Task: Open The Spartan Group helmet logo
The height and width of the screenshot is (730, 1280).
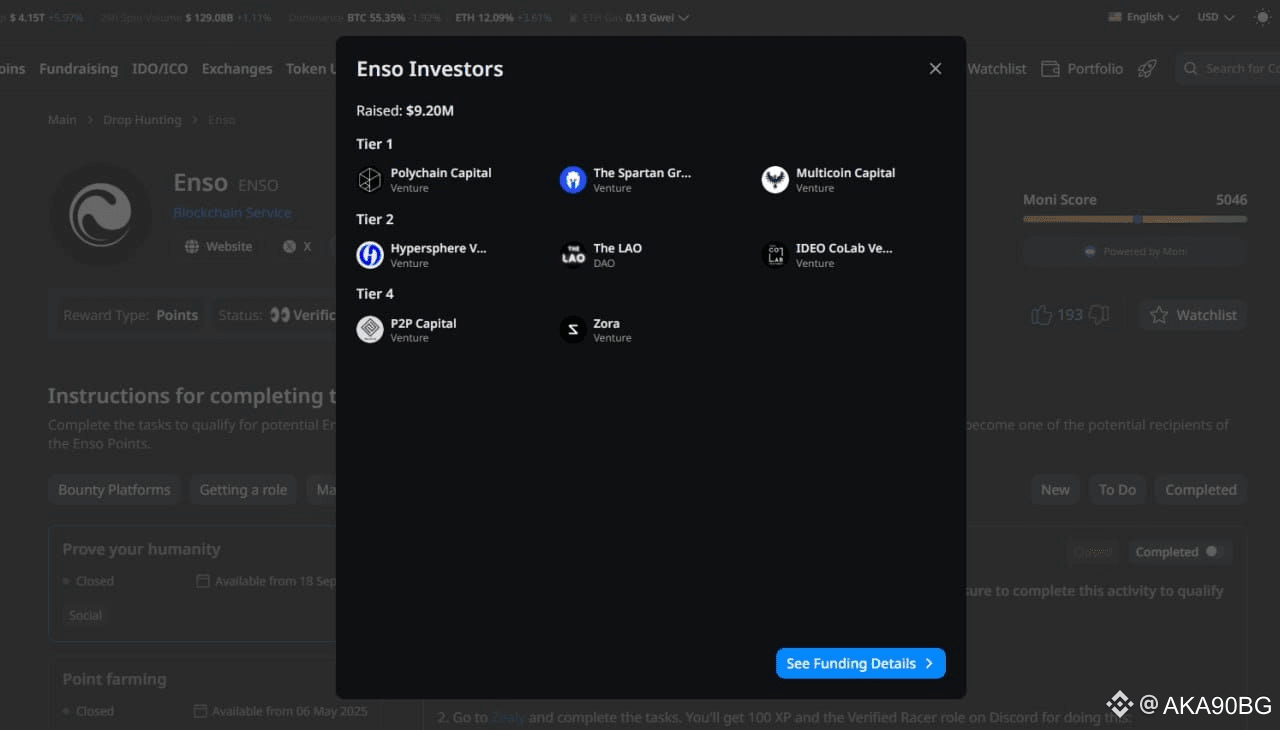Action: (x=573, y=180)
